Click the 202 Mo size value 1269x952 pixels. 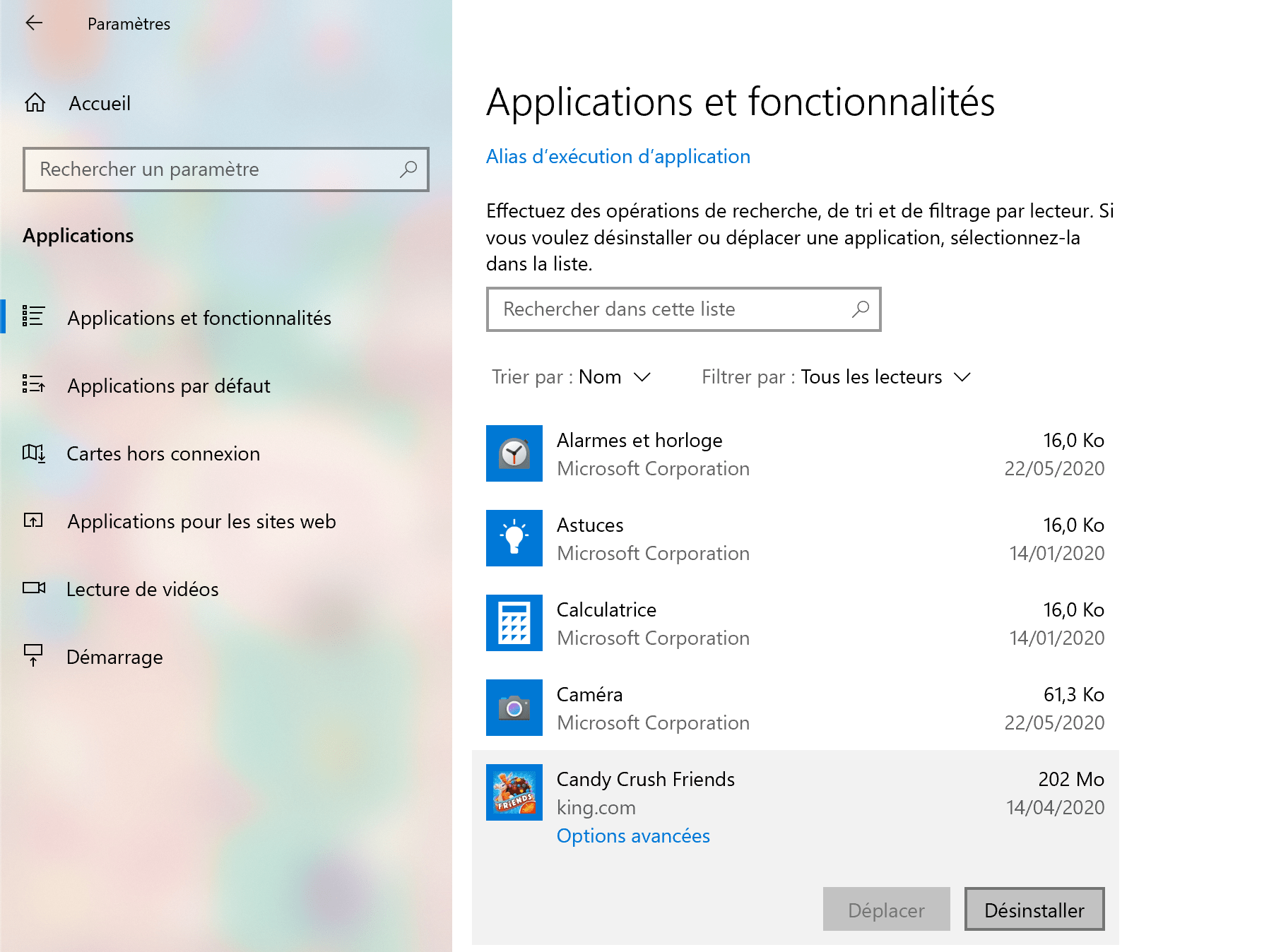pyautogui.click(x=1071, y=779)
